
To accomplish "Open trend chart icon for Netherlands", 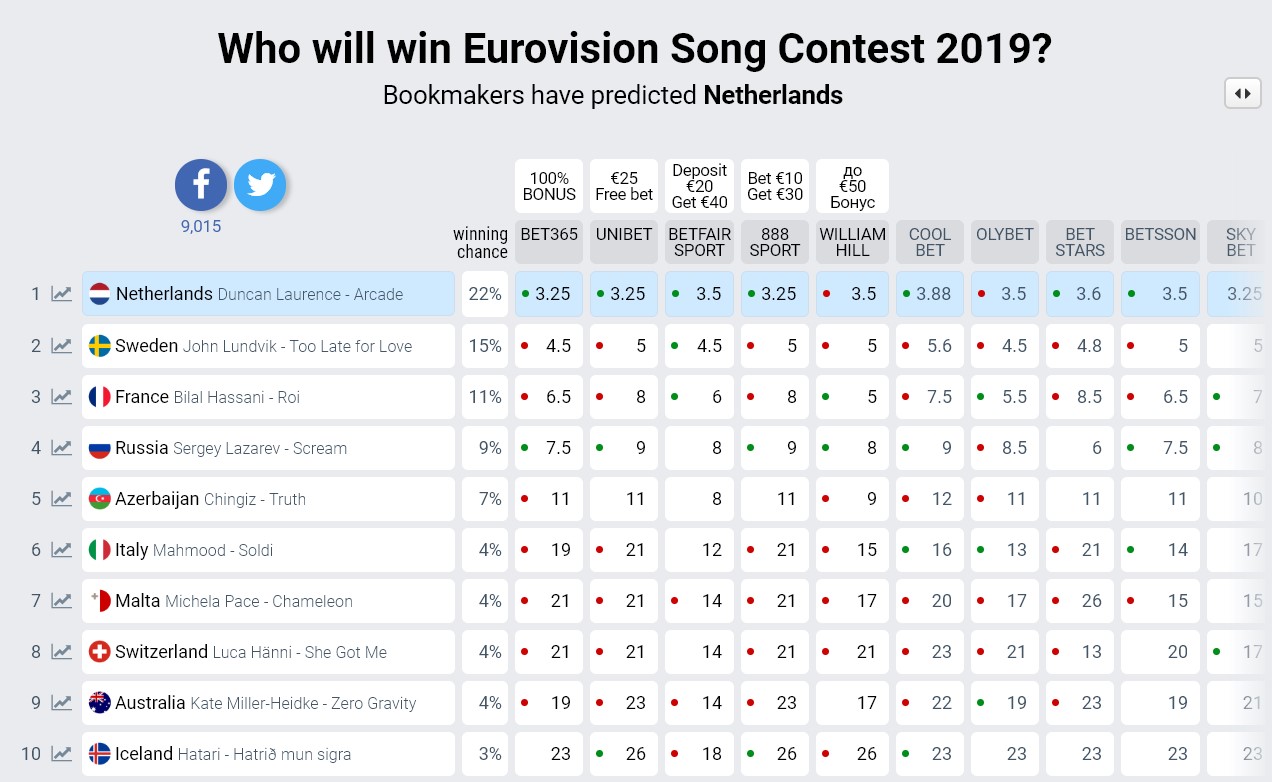I will pos(62,294).
